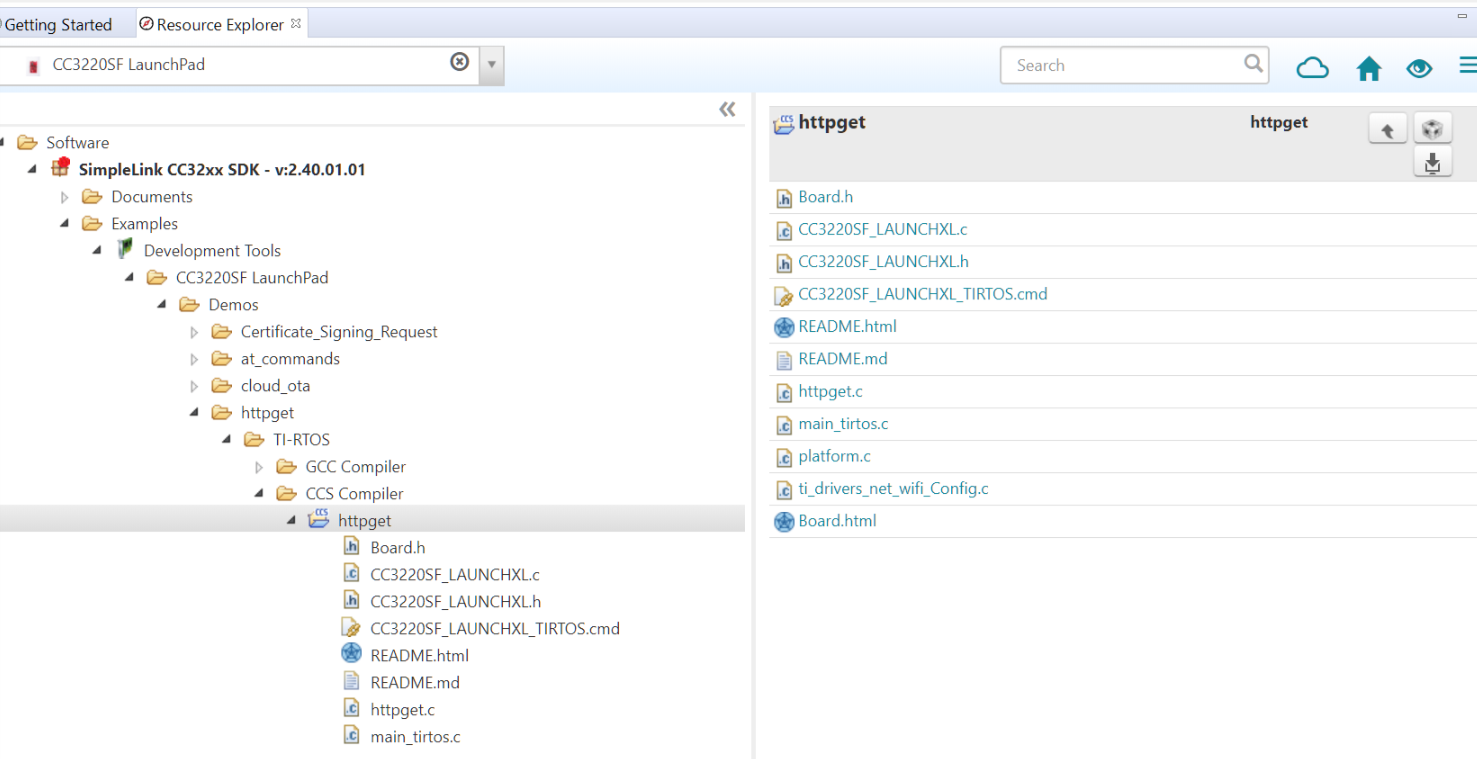The image size is (1477, 759).
Task: Expand the at_commands folder
Action: pyautogui.click(x=195, y=359)
